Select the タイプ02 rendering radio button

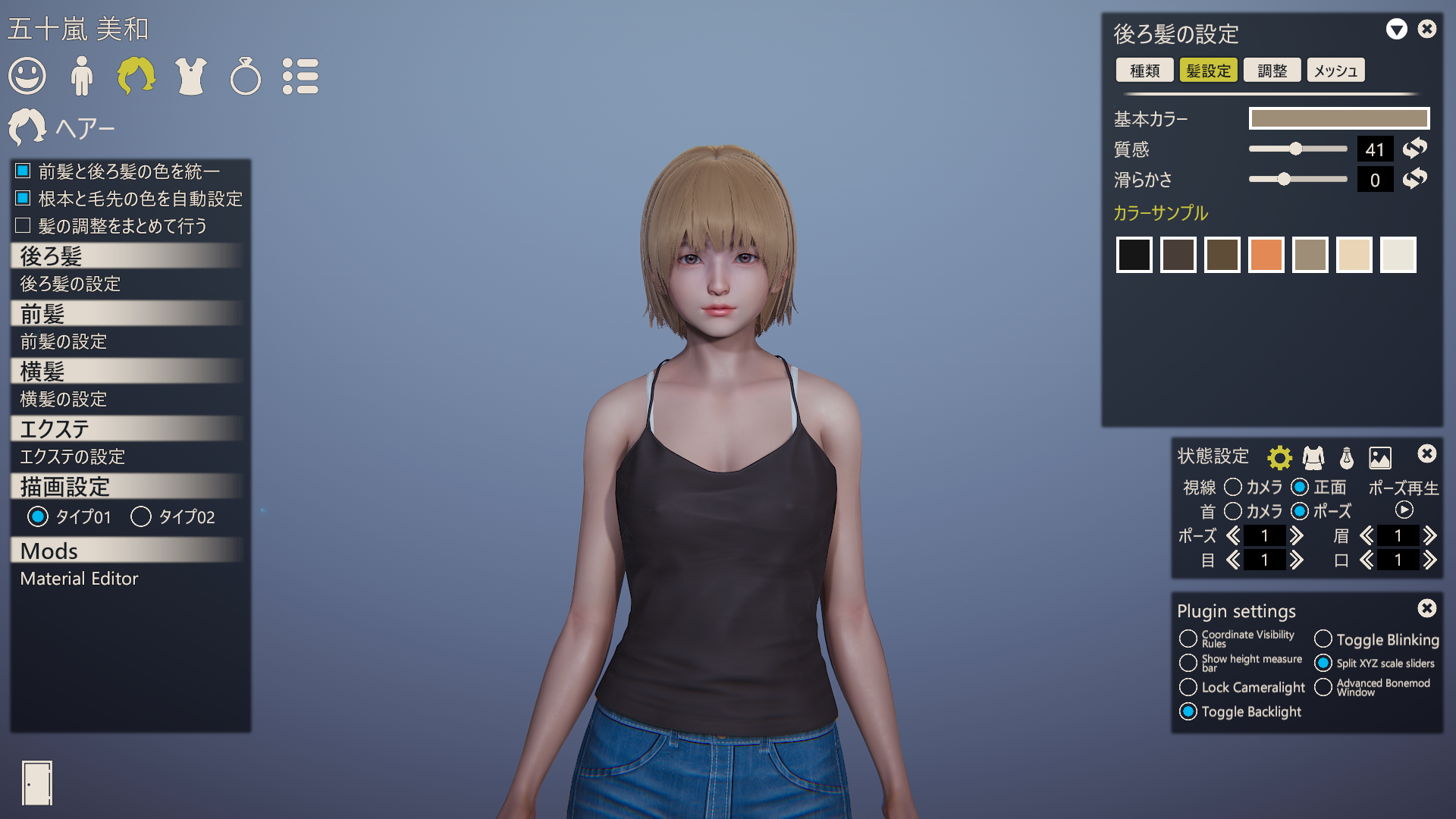coord(141,516)
